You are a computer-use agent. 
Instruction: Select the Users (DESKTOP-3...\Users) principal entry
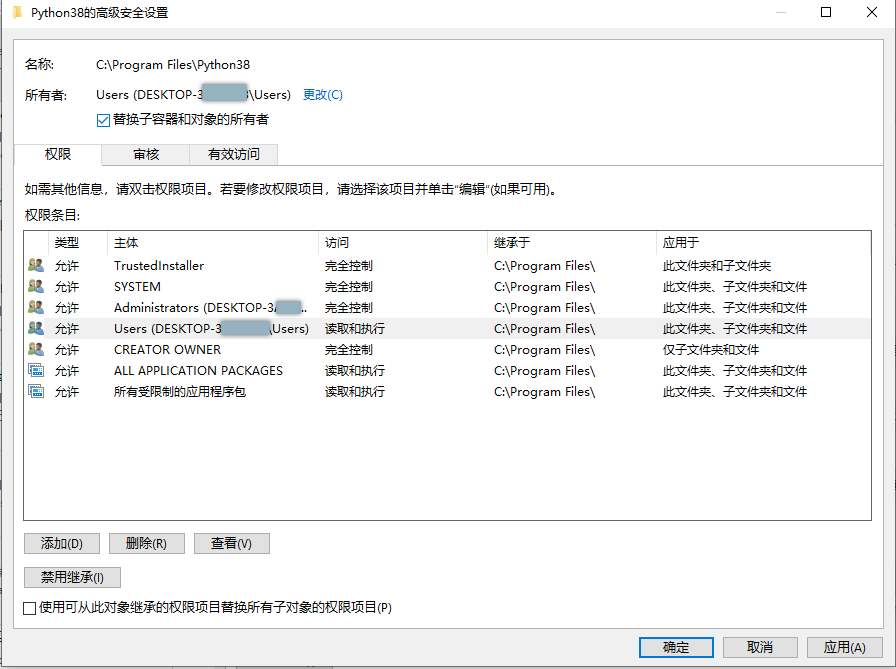coord(211,329)
